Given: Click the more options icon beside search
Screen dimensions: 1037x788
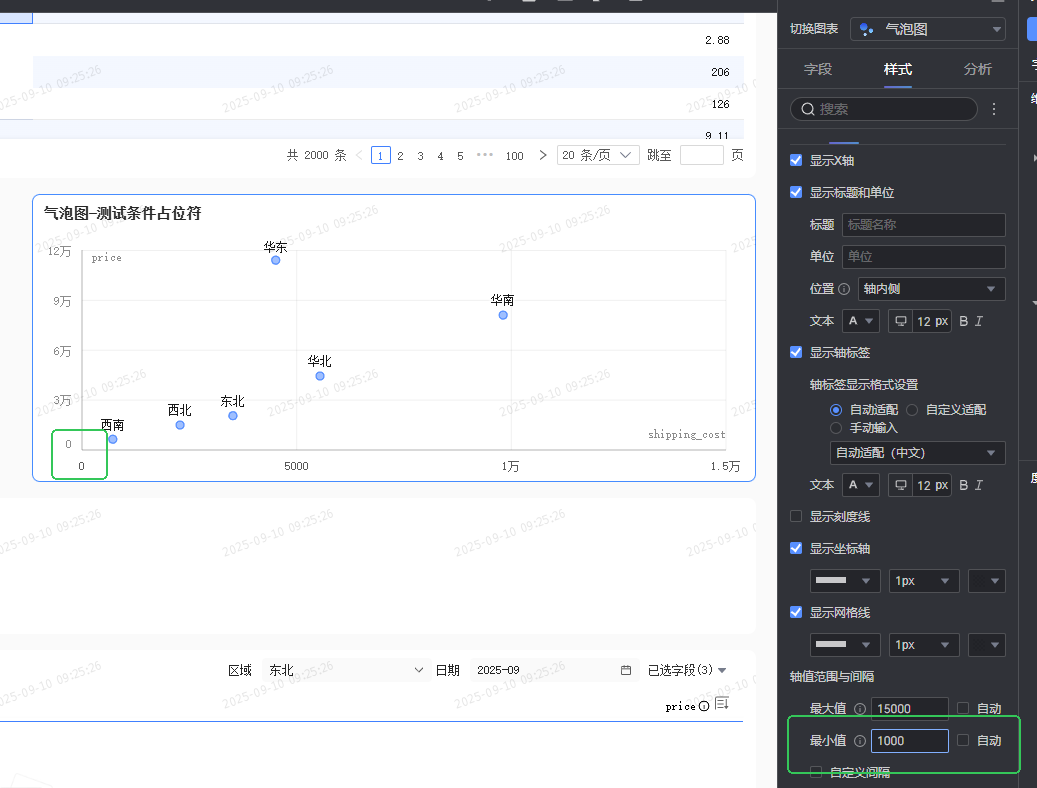Looking at the screenshot, I should click(994, 109).
